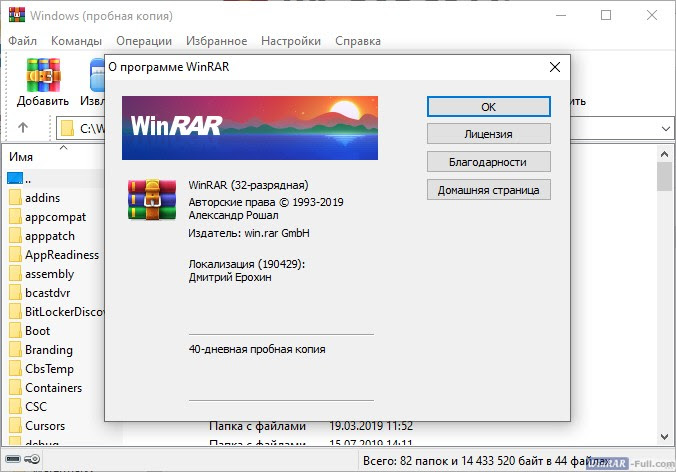The width and height of the screenshot is (676, 472).
Task: Click the apppatch folder icon
Action: click(16, 236)
